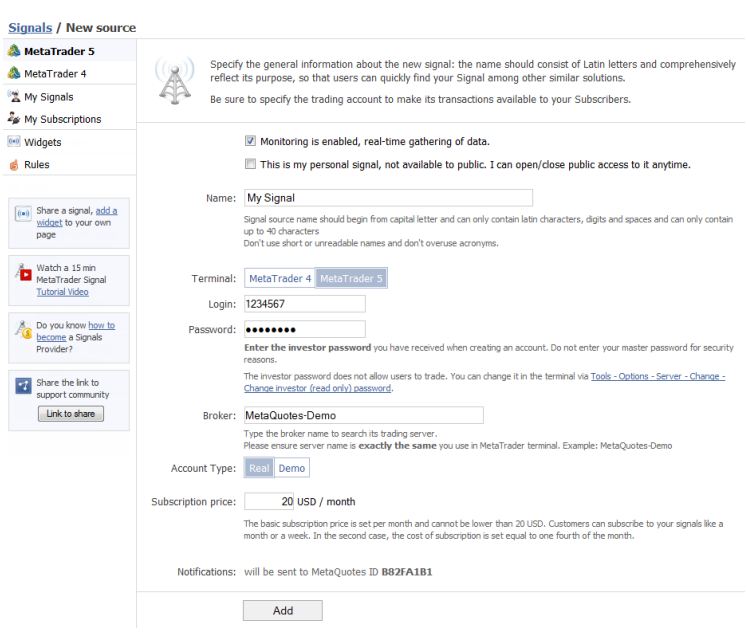This screenshot has width=747, height=644.
Task: Open the Tutorial Video link
Action: (x=62, y=292)
